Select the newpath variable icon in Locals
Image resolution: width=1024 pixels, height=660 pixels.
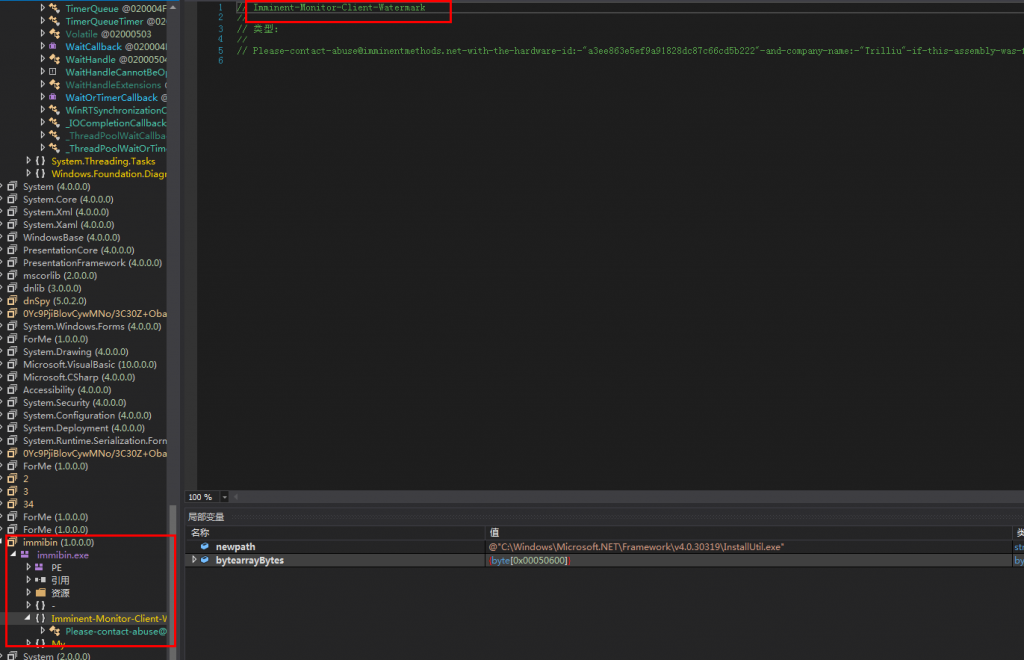[205, 546]
